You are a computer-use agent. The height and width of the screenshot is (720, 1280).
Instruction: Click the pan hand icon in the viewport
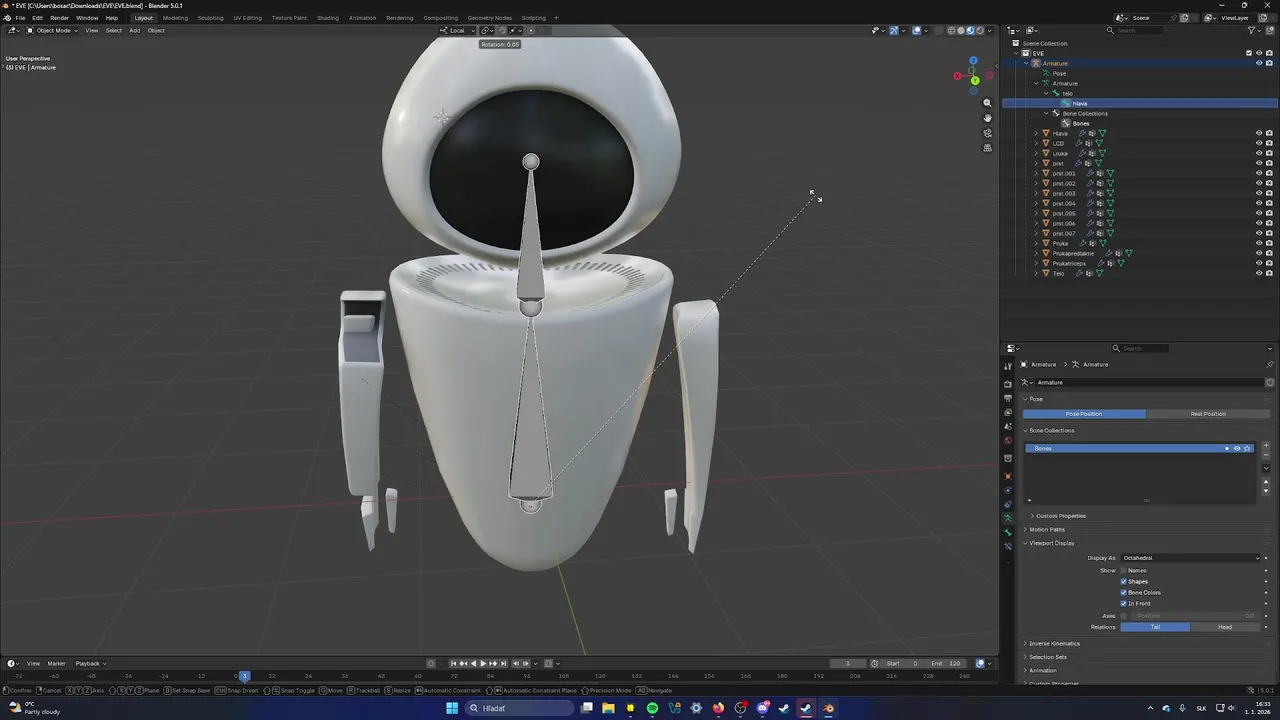pos(987,118)
